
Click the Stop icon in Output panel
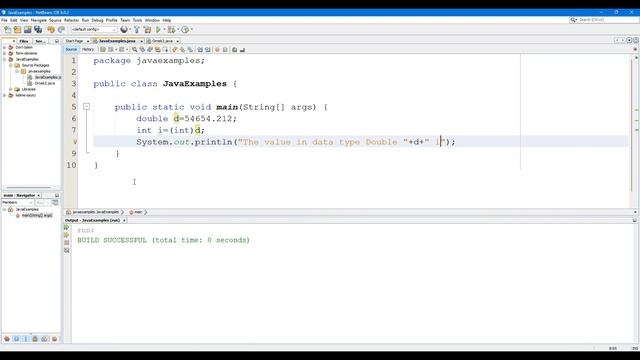pyautogui.click(x=67, y=242)
